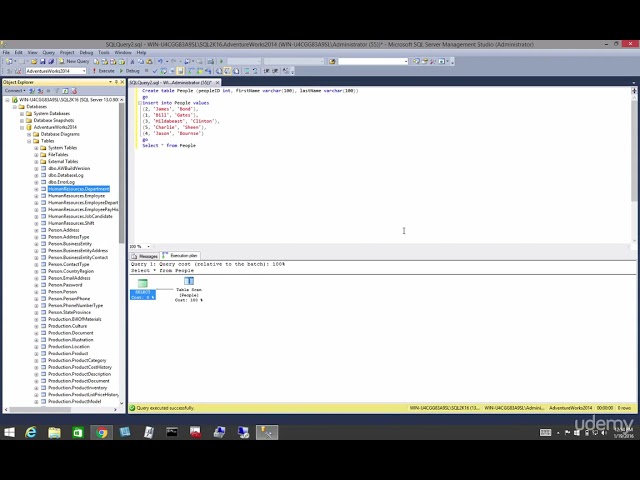Click the Filter icon in Object Explorer

click(57, 91)
